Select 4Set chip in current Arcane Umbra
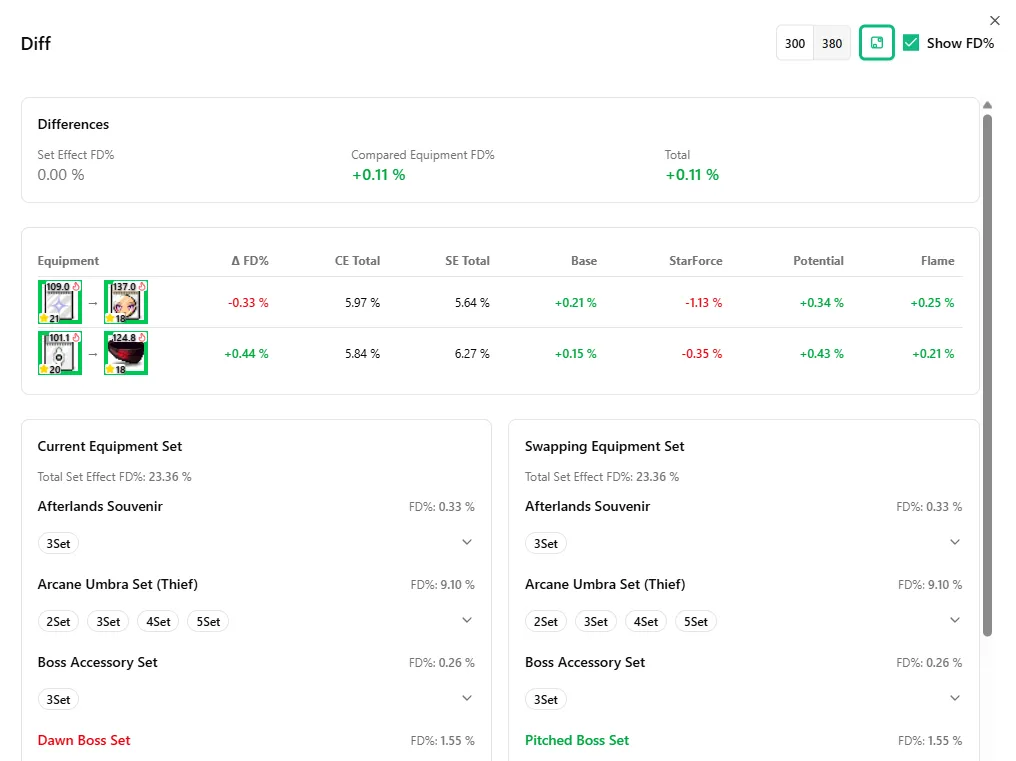 pos(158,622)
